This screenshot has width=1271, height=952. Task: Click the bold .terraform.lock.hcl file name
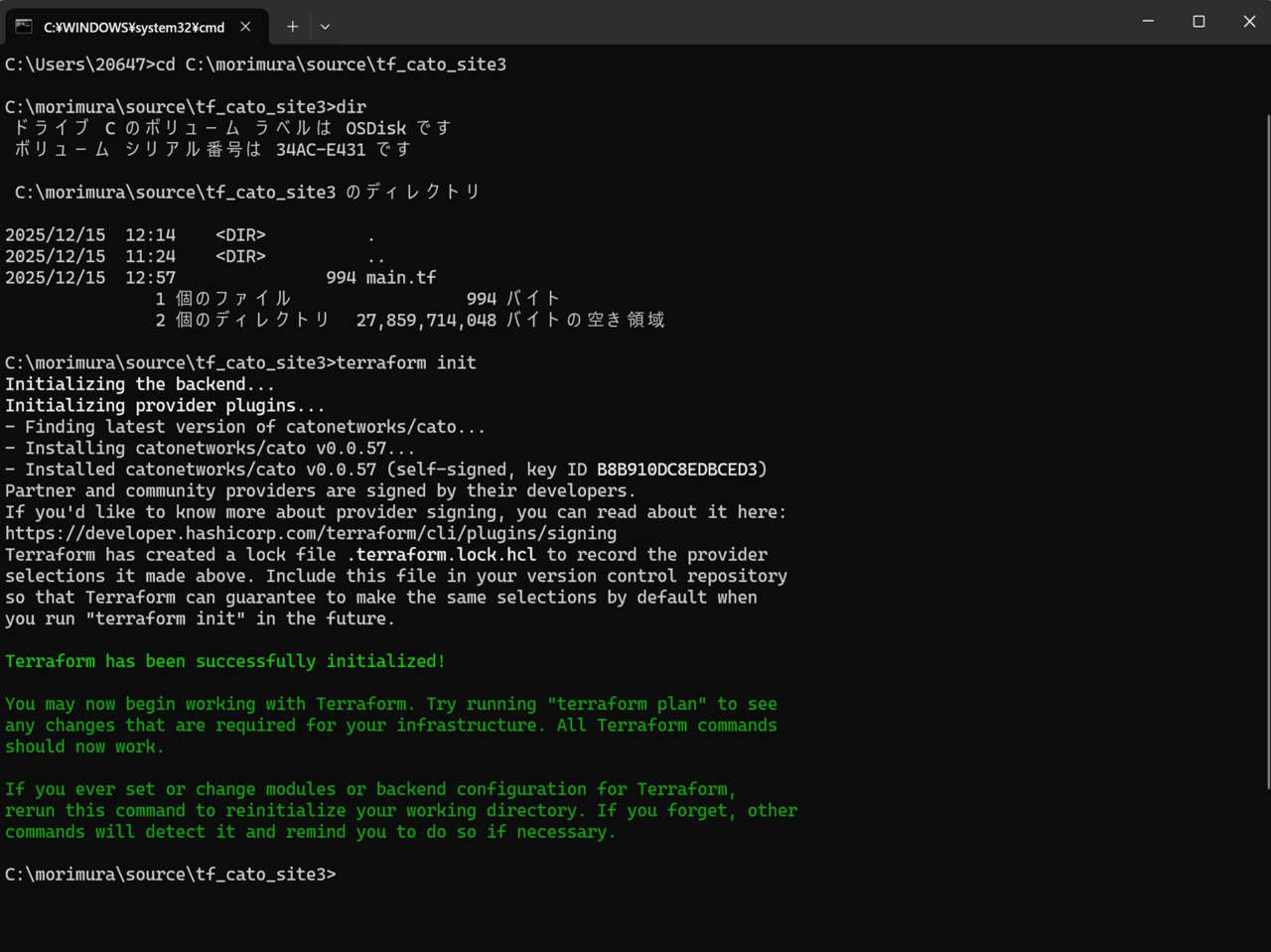click(441, 555)
